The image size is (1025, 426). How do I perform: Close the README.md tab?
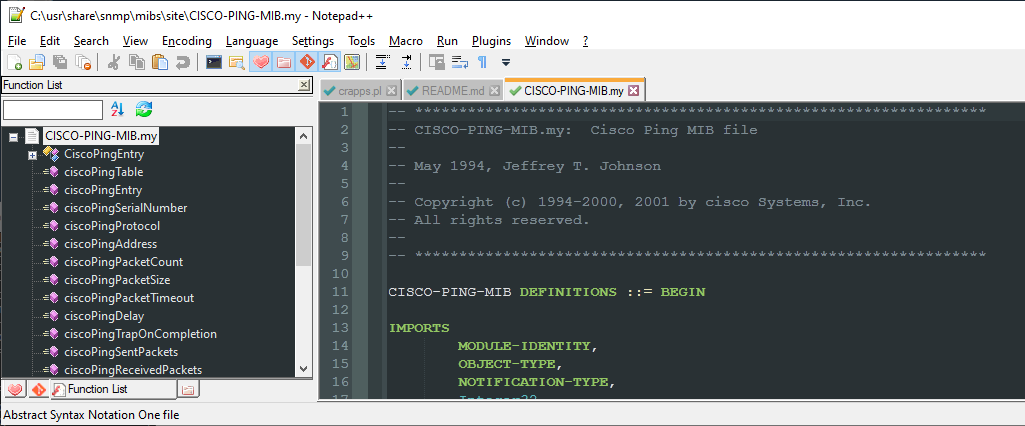tap(494, 91)
